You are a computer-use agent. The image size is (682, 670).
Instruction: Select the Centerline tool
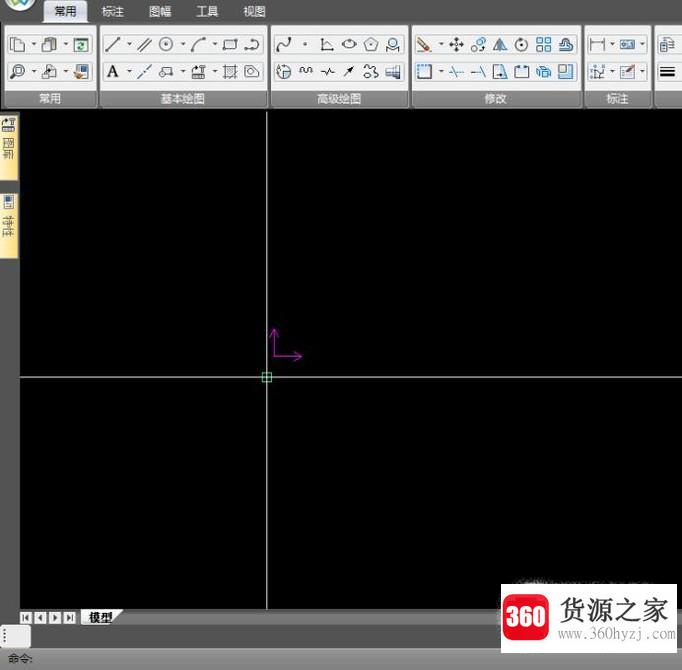tap(144, 72)
